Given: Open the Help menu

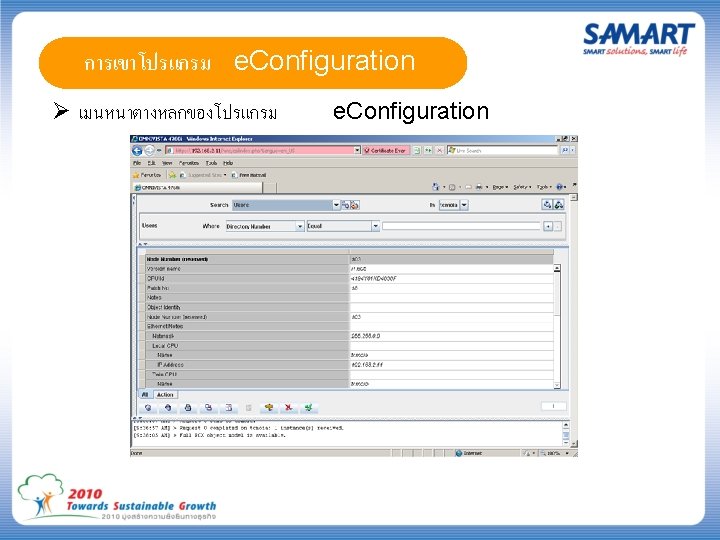Looking at the screenshot, I should (x=228, y=163).
